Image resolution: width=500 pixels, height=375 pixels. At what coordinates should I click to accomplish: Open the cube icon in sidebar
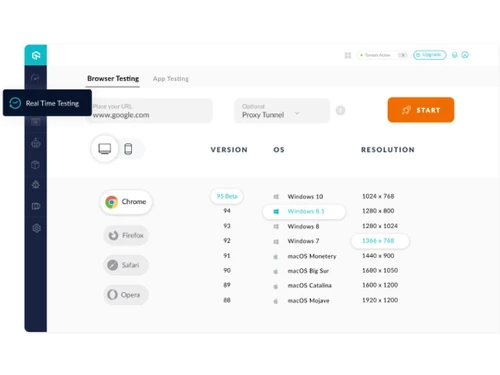click(35, 165)
